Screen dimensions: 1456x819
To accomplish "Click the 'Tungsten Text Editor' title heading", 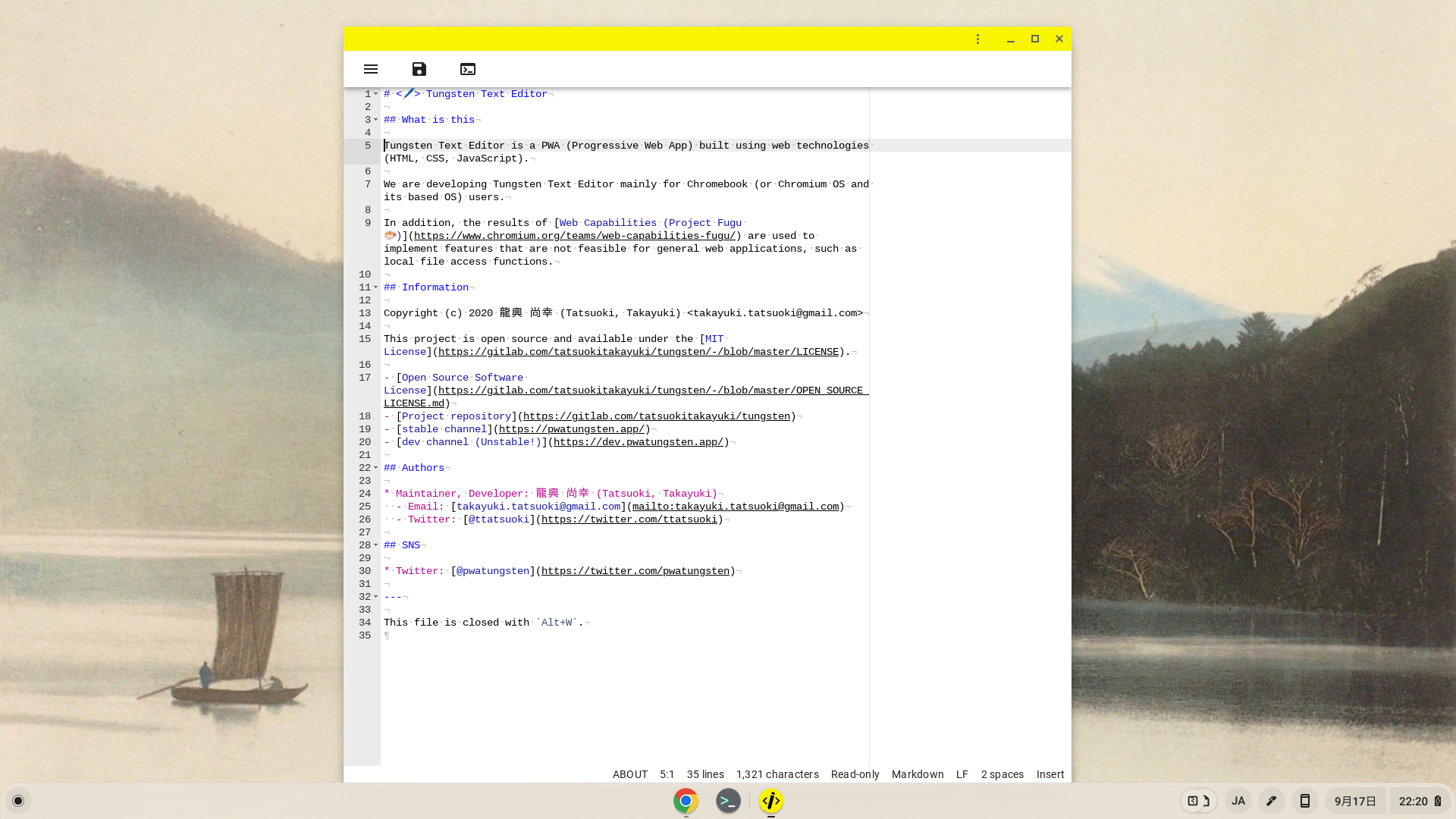I will click(x=487, y=94).
